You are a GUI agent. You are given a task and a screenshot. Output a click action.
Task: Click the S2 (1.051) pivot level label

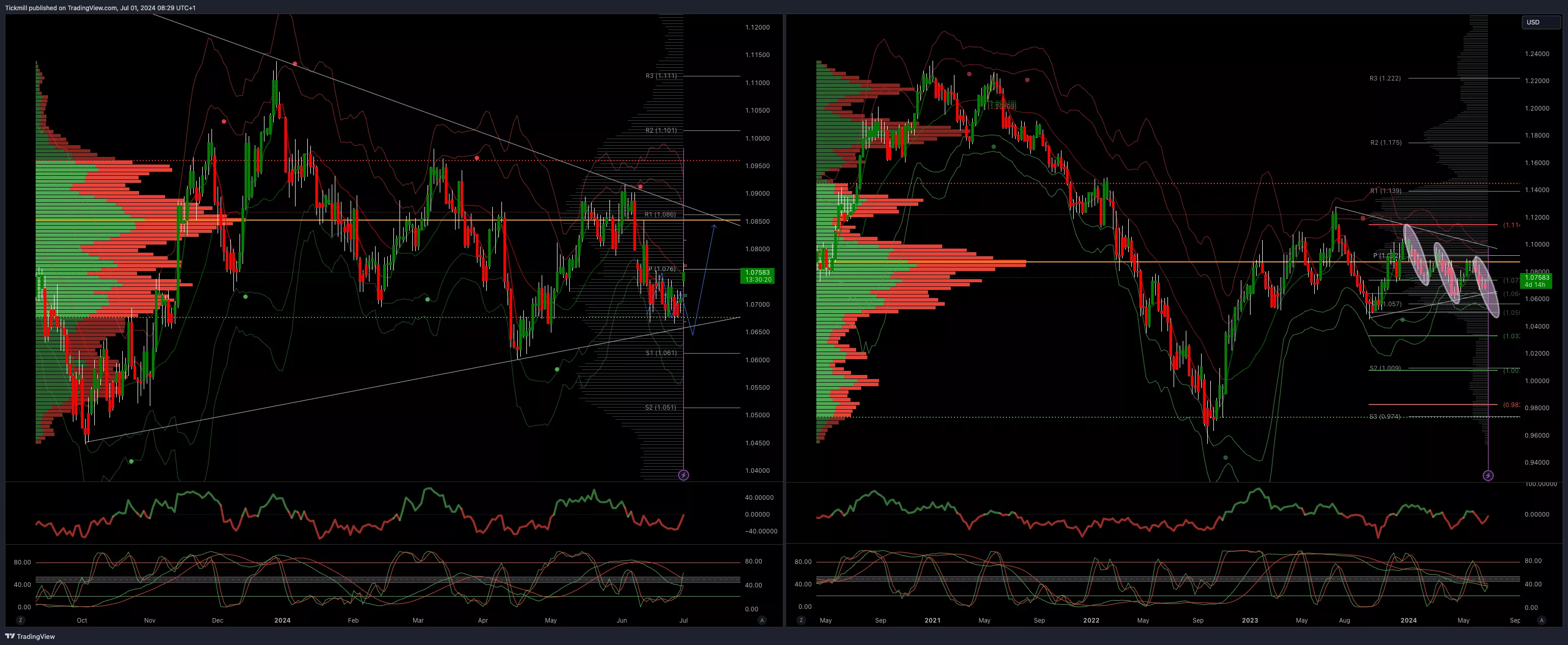[x=660, y=408]
